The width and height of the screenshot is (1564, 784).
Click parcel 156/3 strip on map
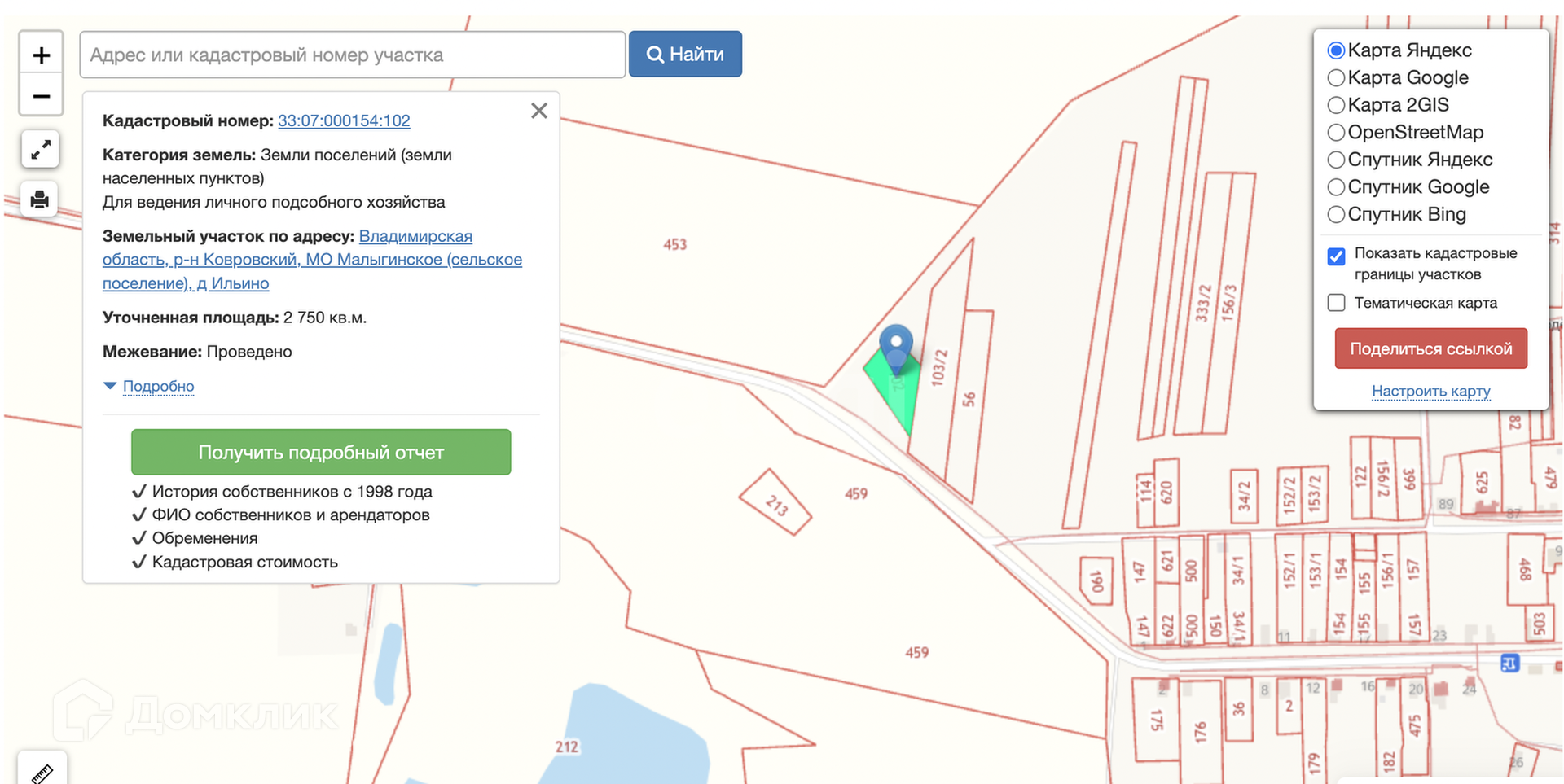(x=1229, y=302)
